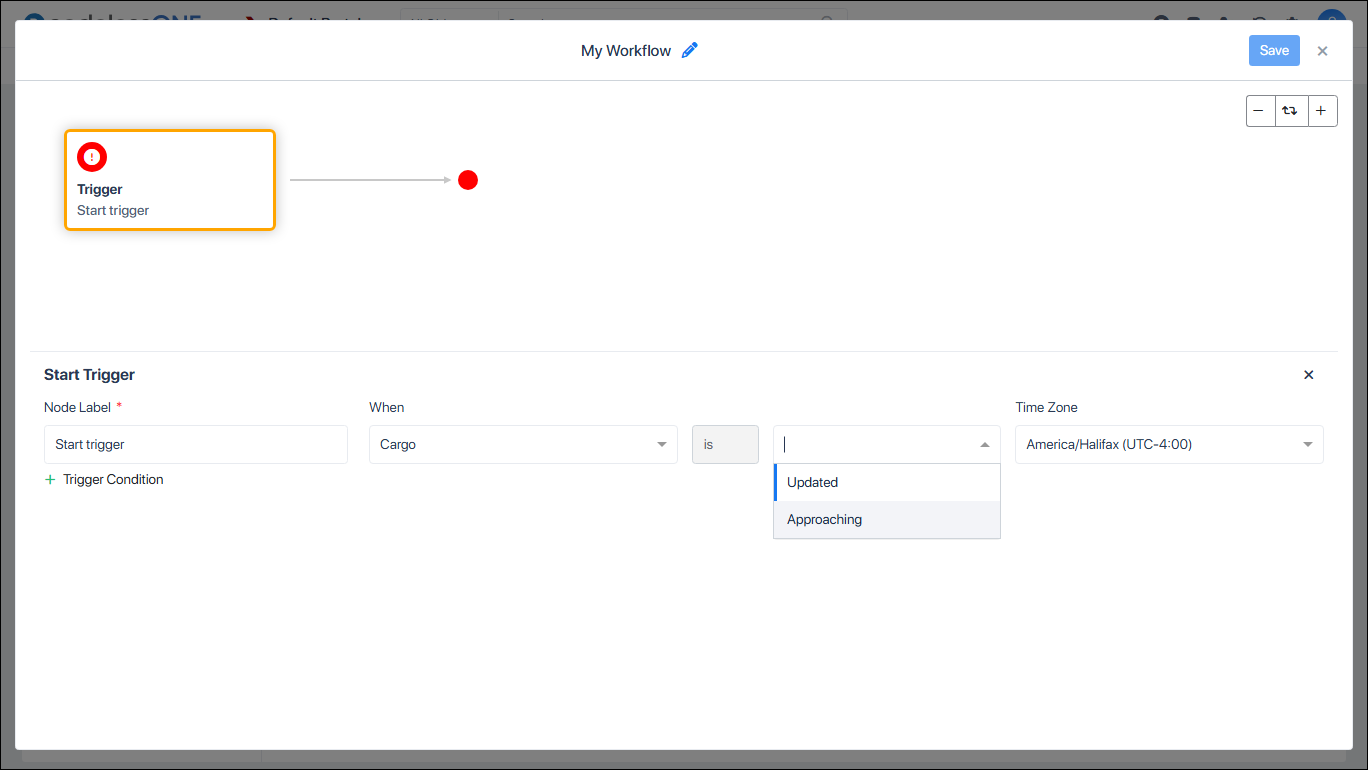Screen dimensions: 1368x770
Task: Click the disabled 'is' operator field
Action: (x=725, y=445)
